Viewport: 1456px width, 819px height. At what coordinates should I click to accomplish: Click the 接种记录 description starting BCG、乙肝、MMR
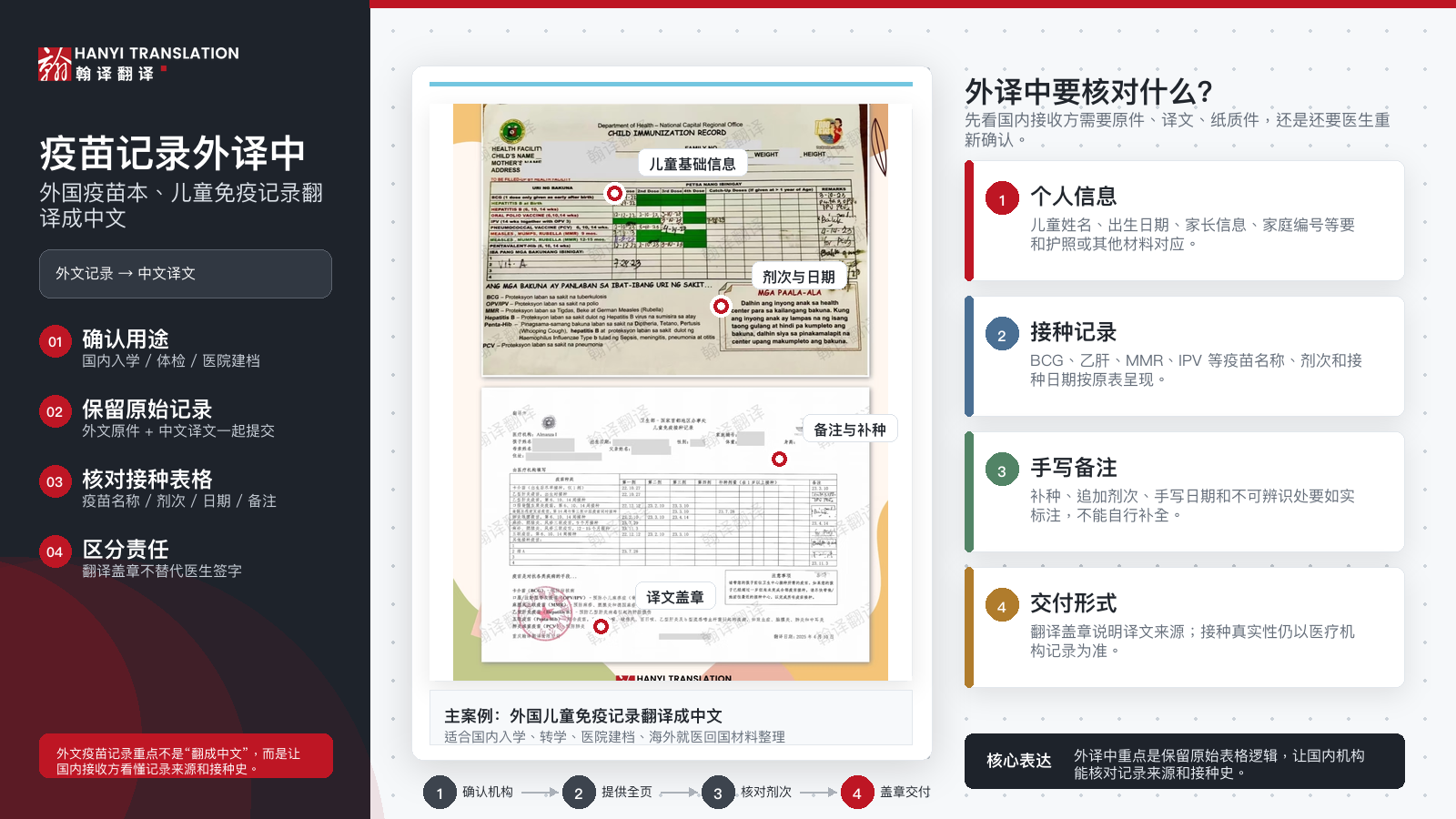pyautogui.click(x=1197, y=370)
